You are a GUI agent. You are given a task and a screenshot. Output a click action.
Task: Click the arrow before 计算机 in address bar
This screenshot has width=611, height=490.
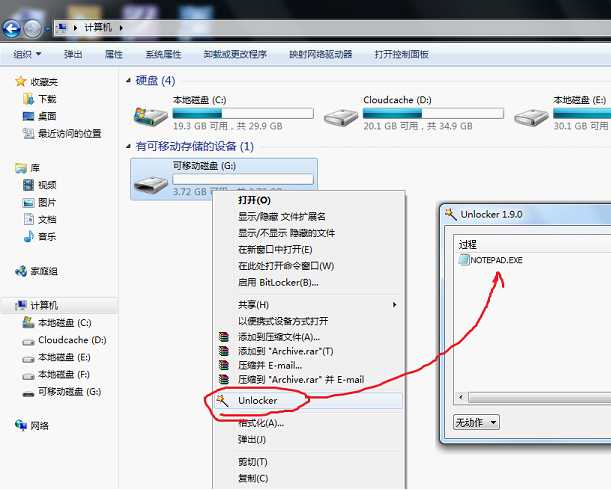[75, 28]
